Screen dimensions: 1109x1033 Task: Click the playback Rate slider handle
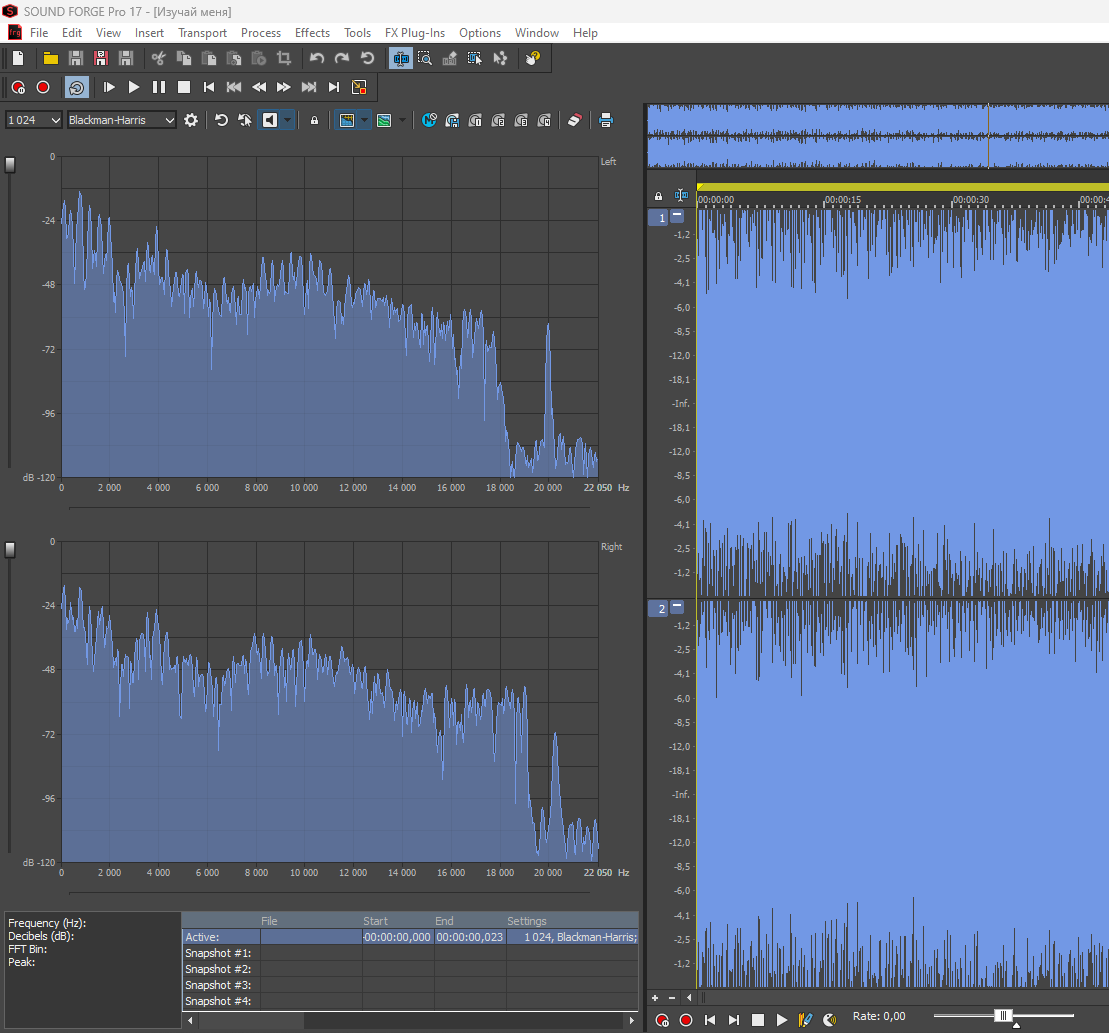point(1003,1016)
